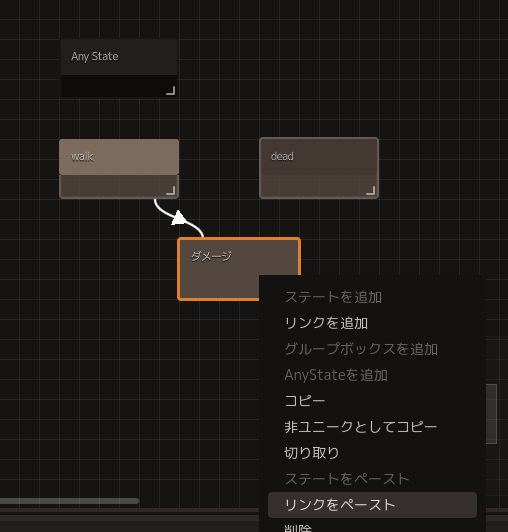The image size is (508, 532).
Task: Choose リンクをペースト menu entry
Action: (372, 505)
